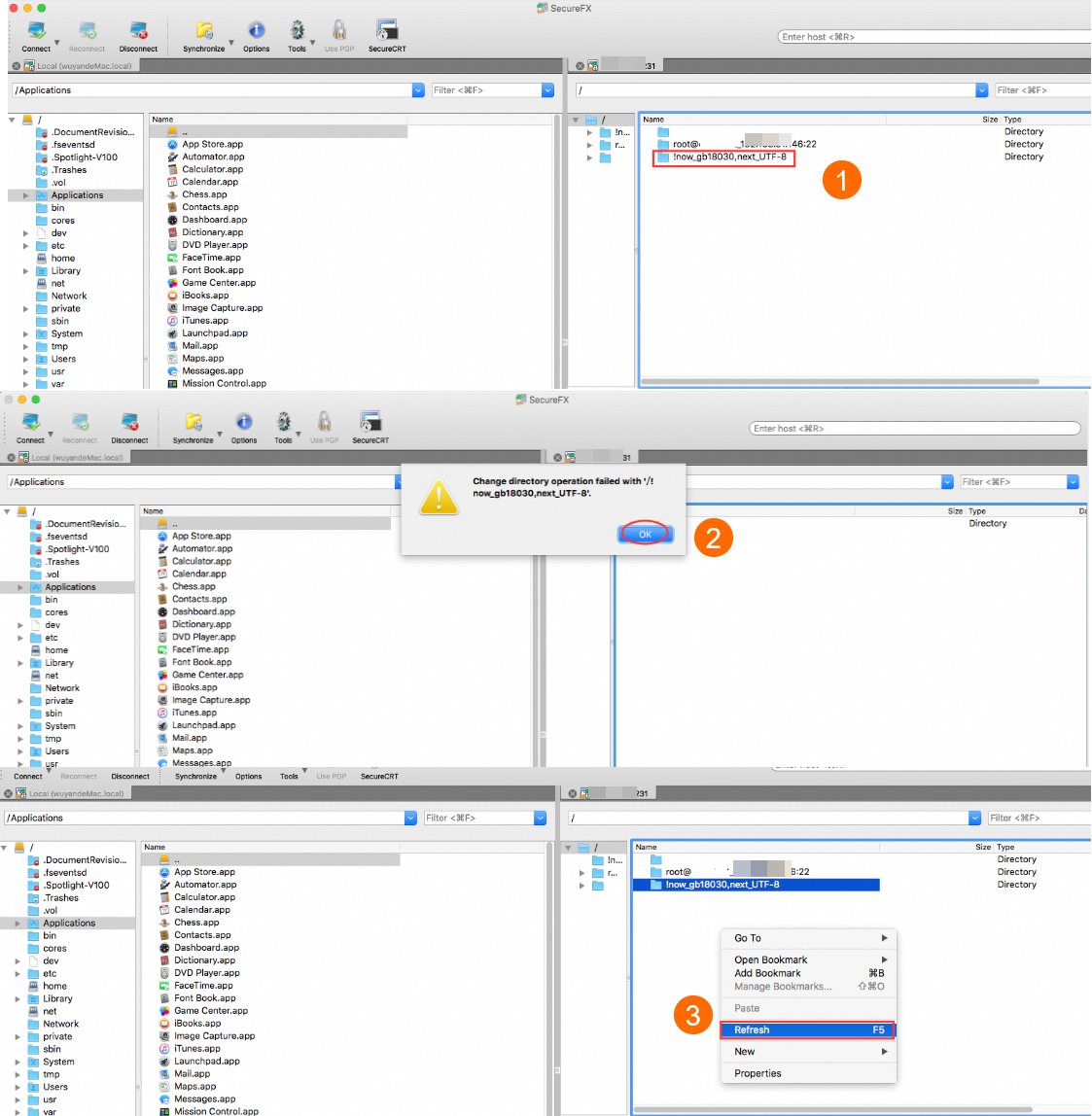Screen dimensions: 1092x1116
Task: Select FaceTime.app in top window
Action: pos(211,258)
